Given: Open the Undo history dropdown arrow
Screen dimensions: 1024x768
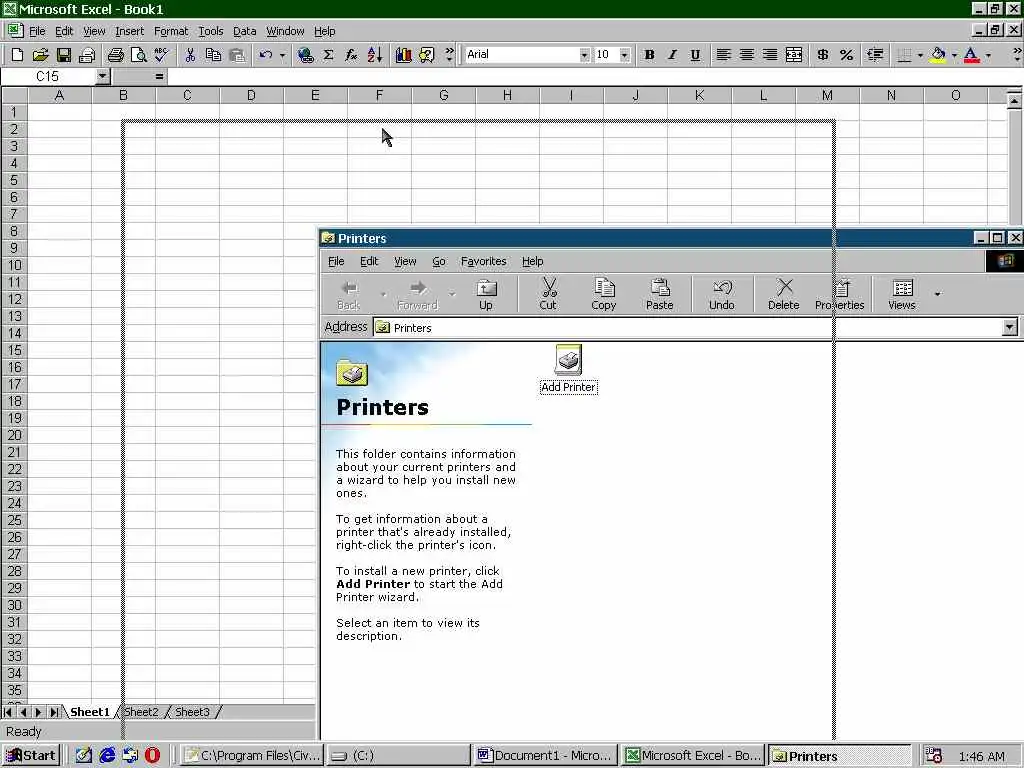Looking at the screenshot, I should pyautogui.click(x=282, y=55).
